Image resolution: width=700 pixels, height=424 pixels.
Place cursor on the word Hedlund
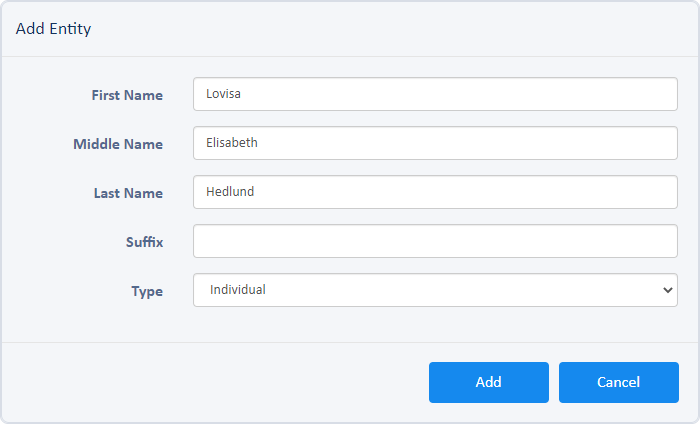(230, 191)
